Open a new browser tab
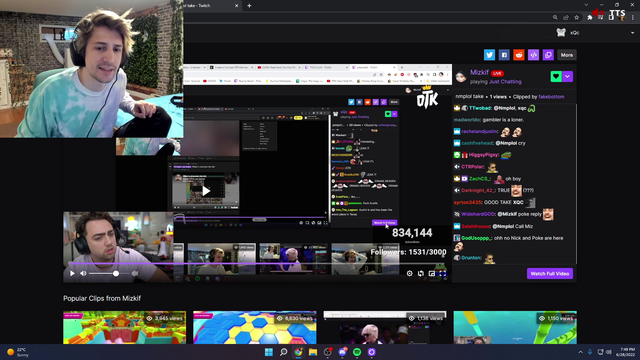 point(249,6)
